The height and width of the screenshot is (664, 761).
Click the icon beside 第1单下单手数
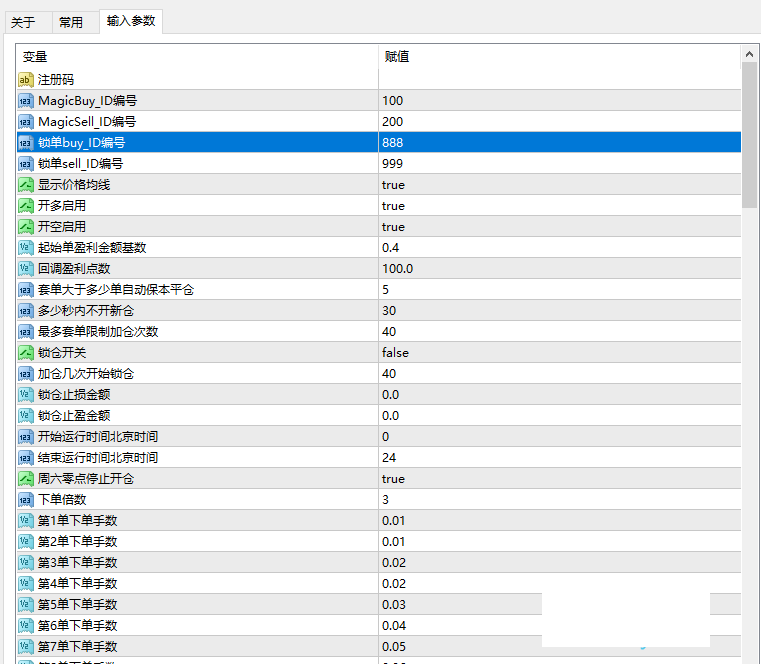click(26, 520)
